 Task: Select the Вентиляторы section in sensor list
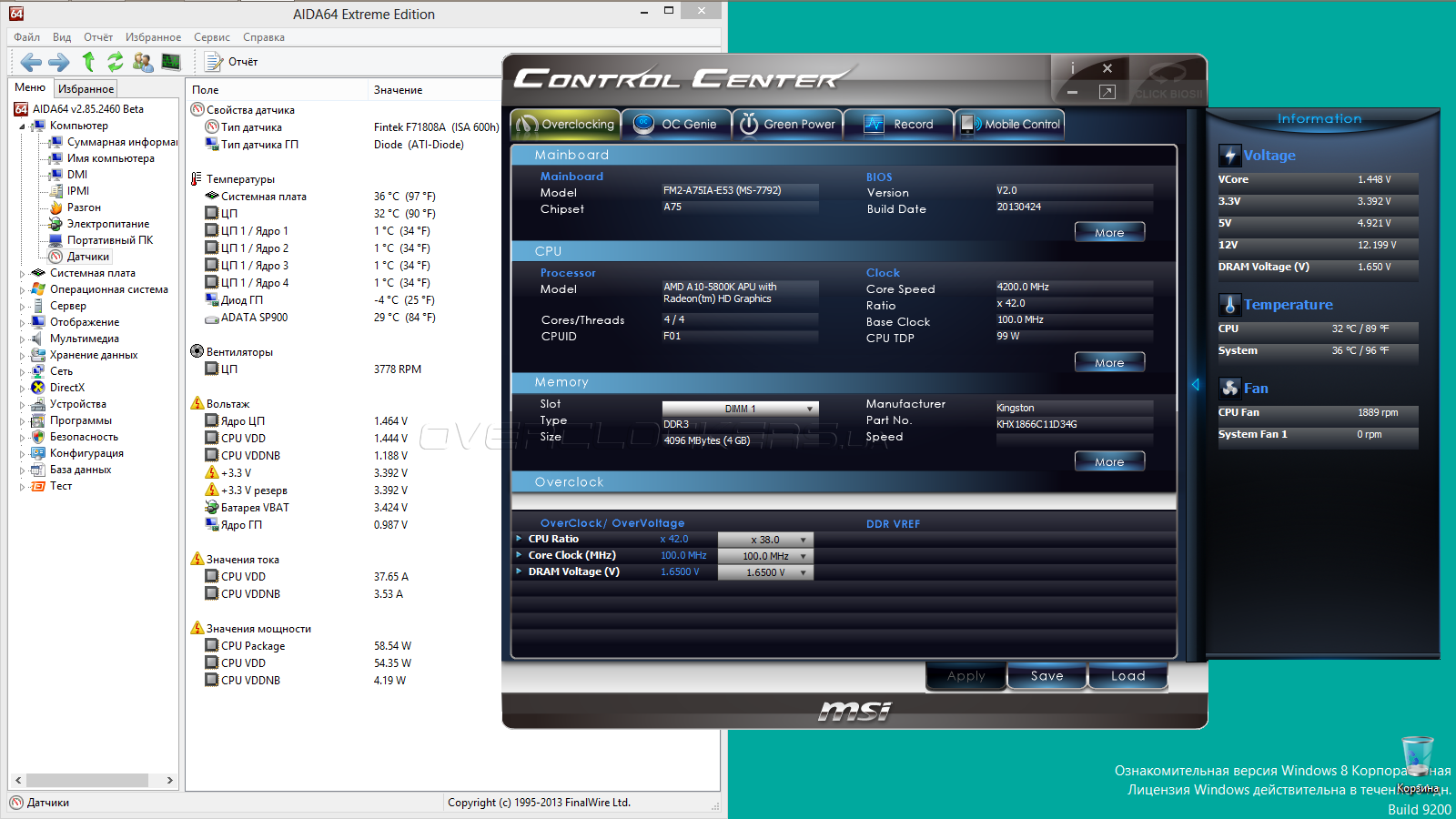[x=231, y=352]
